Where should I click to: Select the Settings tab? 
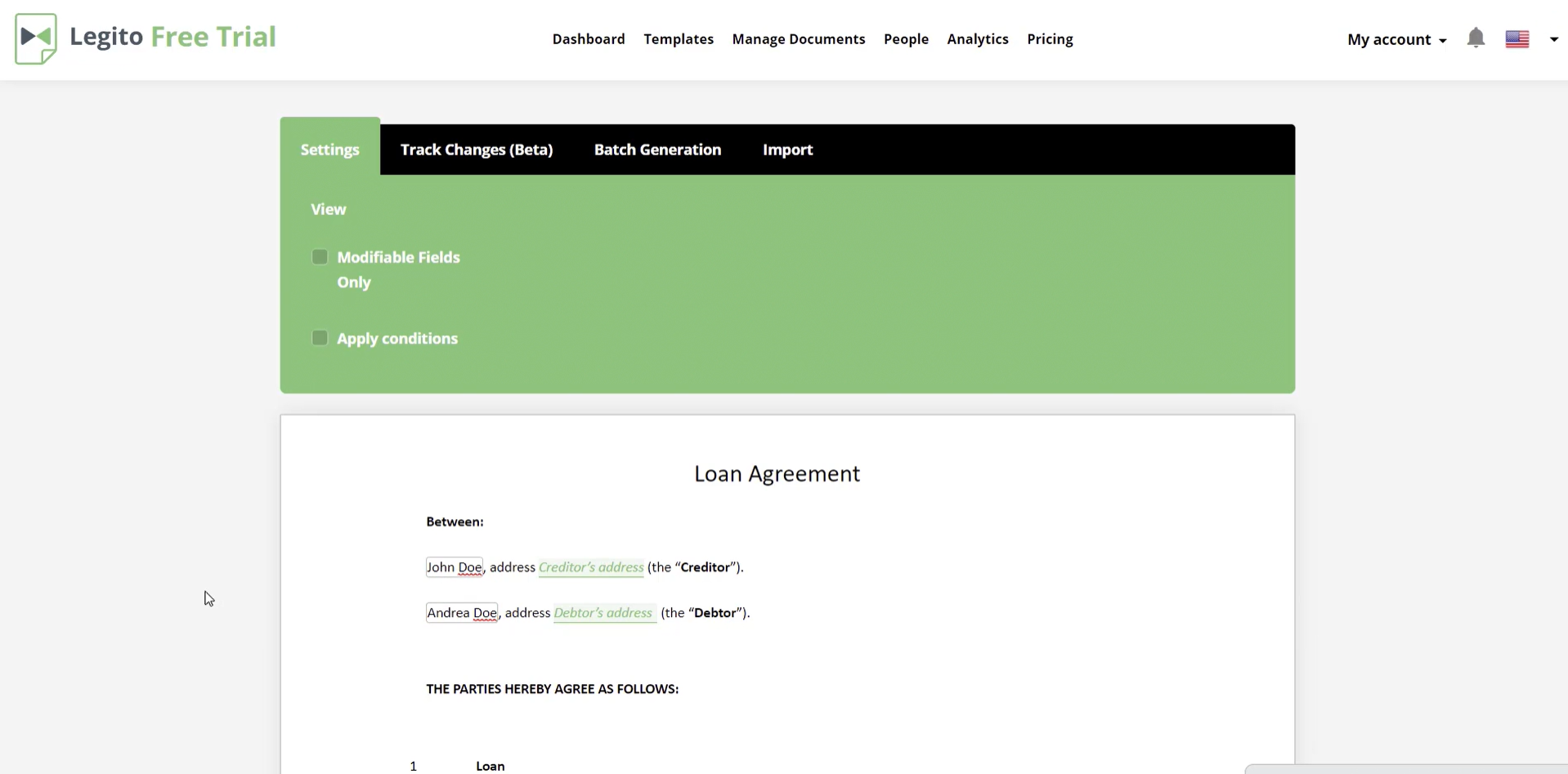coord(330,149)
